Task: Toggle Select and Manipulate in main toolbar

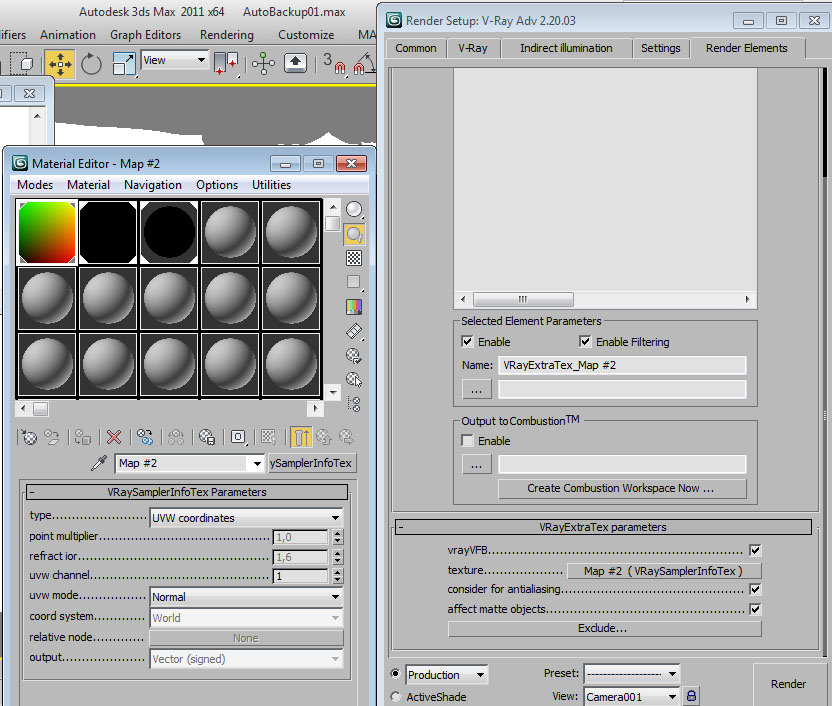Action: coord(263,64)
